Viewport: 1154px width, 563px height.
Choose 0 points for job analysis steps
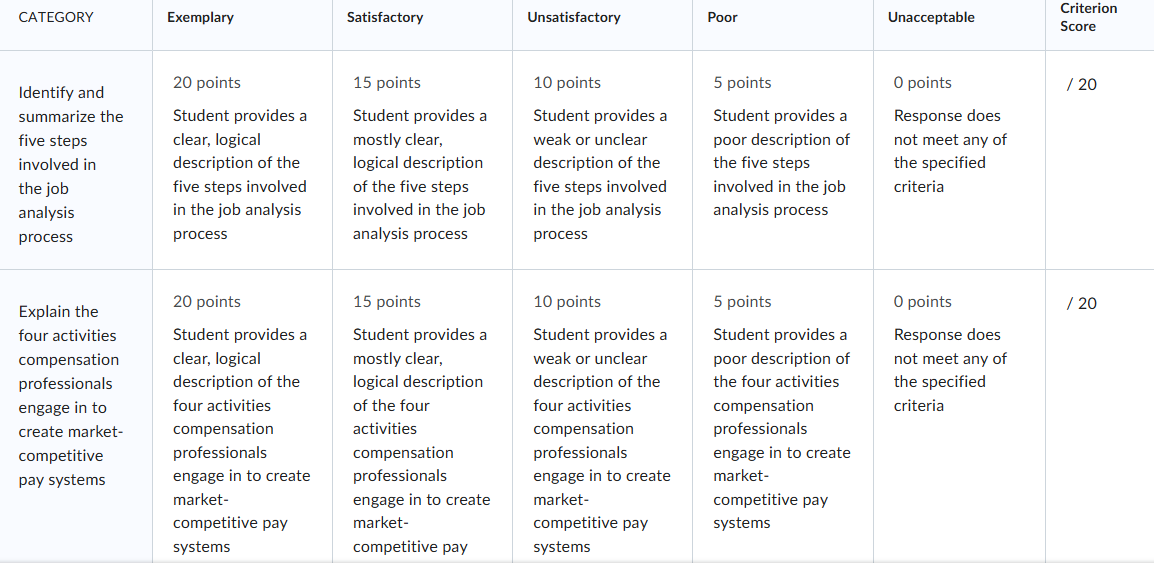tap(923, 82)
